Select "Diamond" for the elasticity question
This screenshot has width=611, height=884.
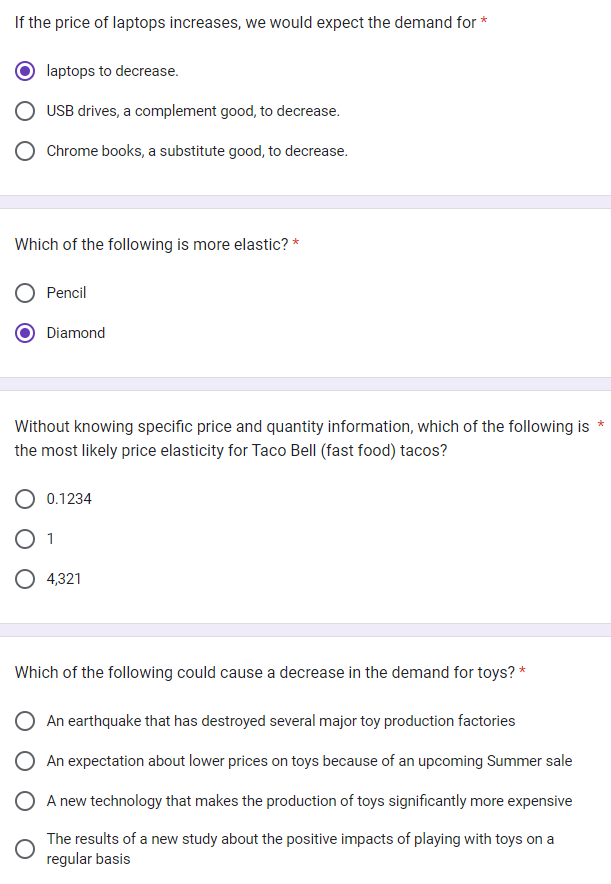(77, 333)
